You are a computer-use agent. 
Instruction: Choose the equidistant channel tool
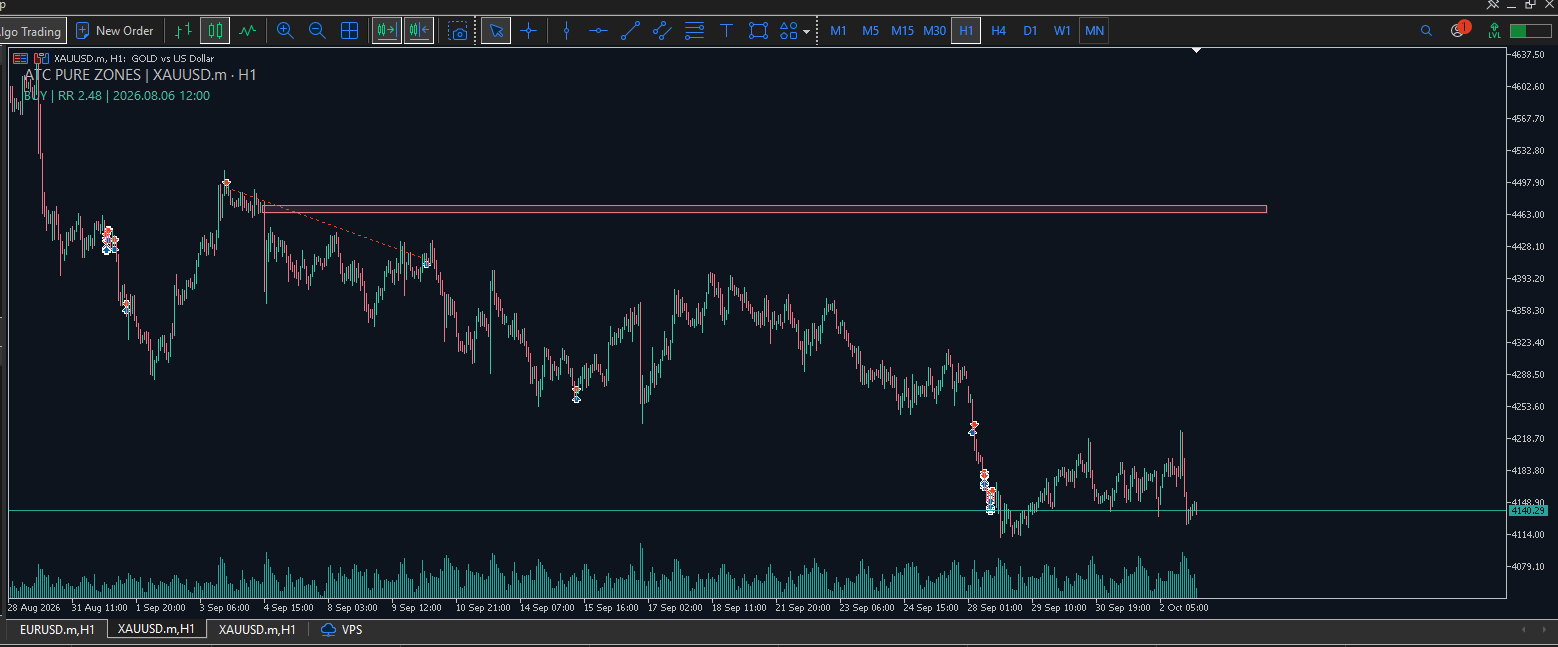point(662,31)
